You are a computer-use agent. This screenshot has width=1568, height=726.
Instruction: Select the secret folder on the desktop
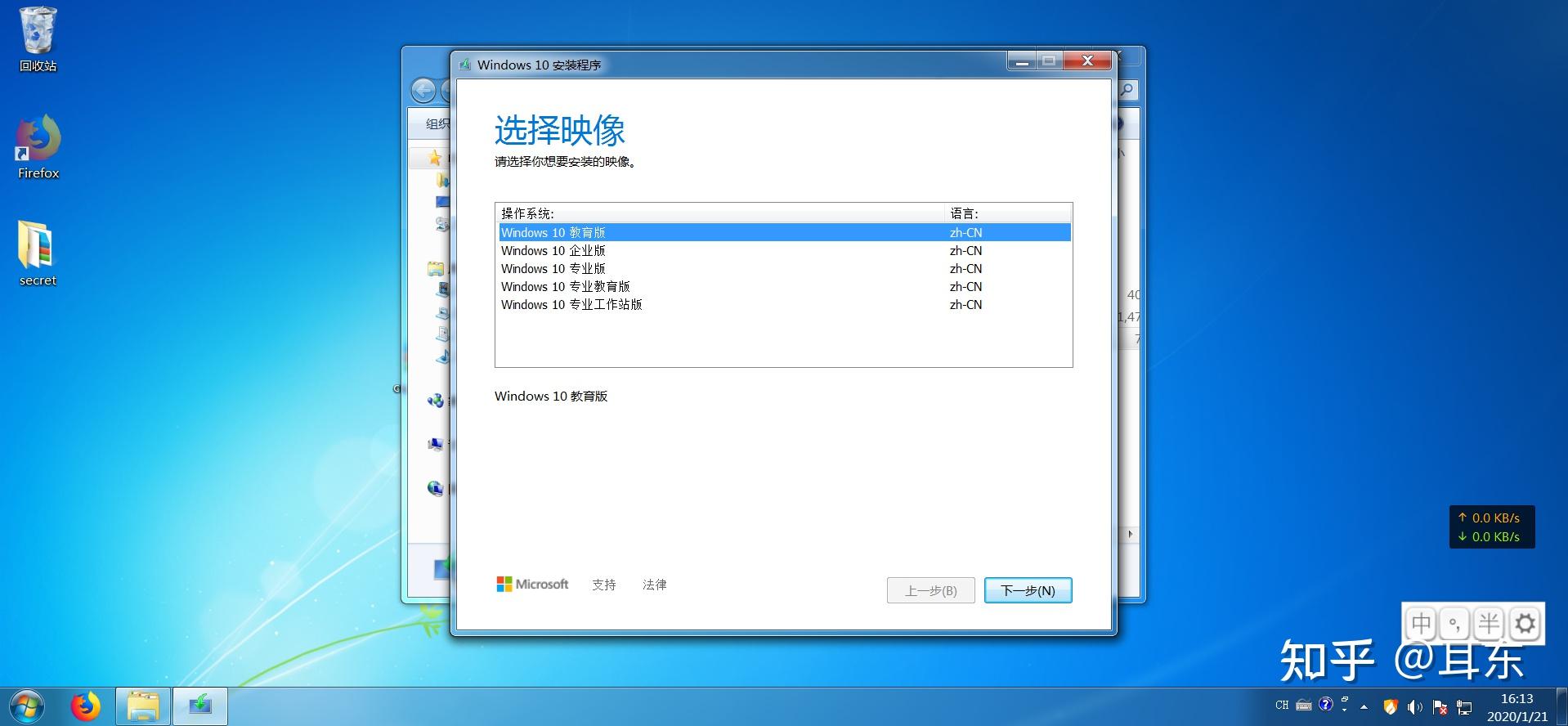[38, 253]
